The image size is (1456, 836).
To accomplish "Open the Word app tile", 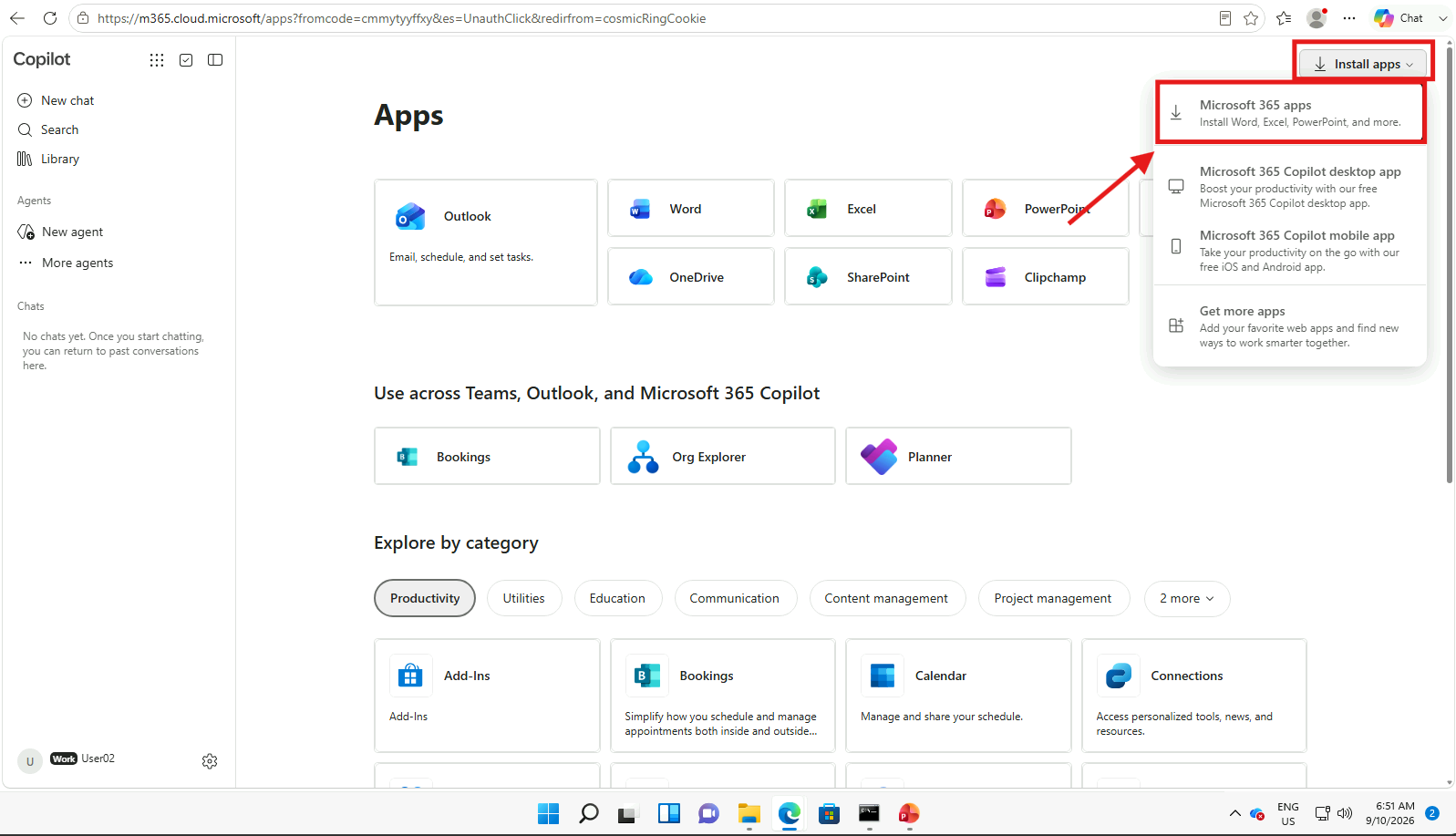I will coord(691,209).
